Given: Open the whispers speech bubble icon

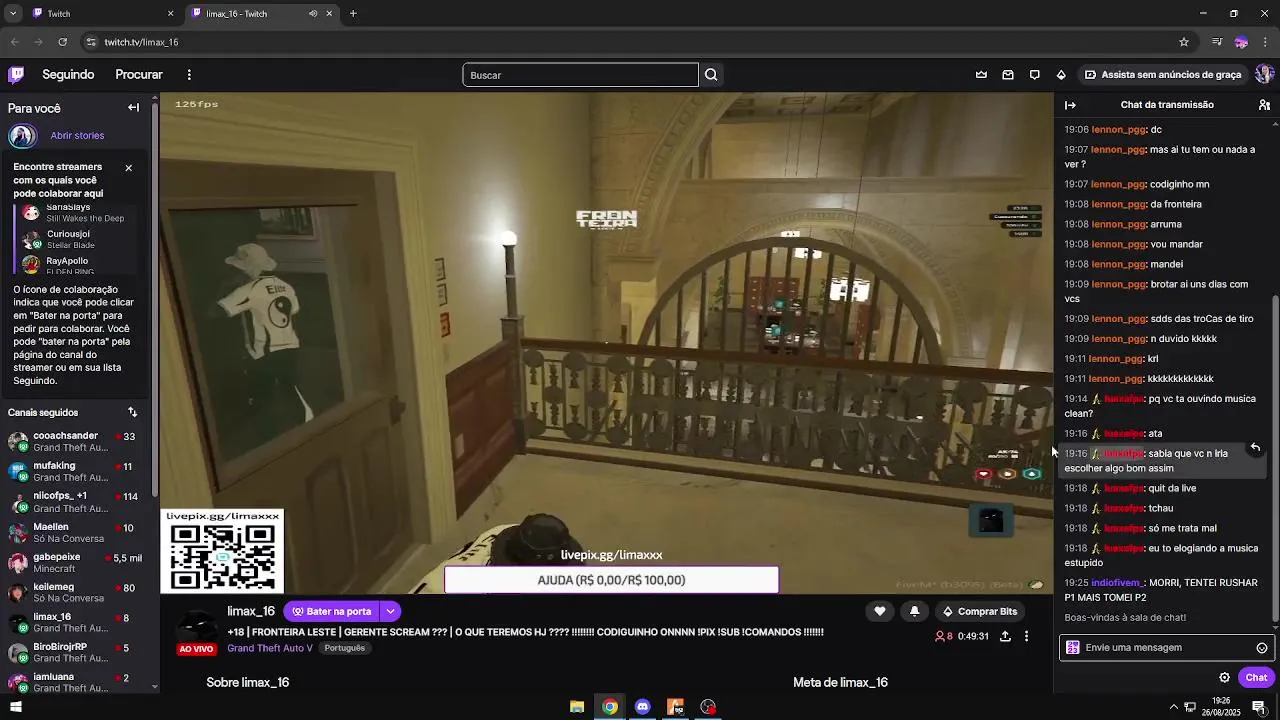Looking at the screenshot, I should [x=1034, y=75].
